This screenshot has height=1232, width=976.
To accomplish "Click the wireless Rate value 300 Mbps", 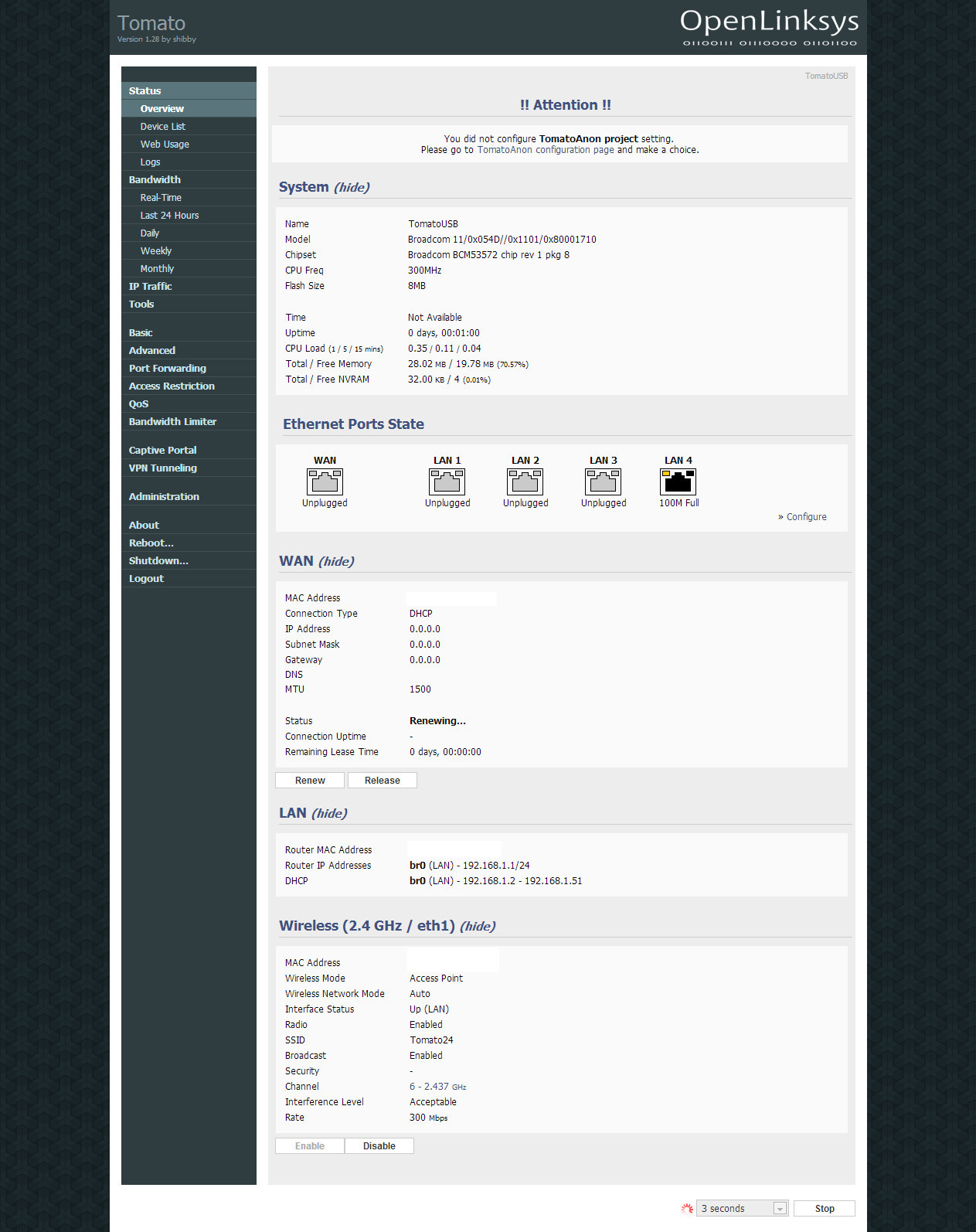I will (x=428, y=1118).
